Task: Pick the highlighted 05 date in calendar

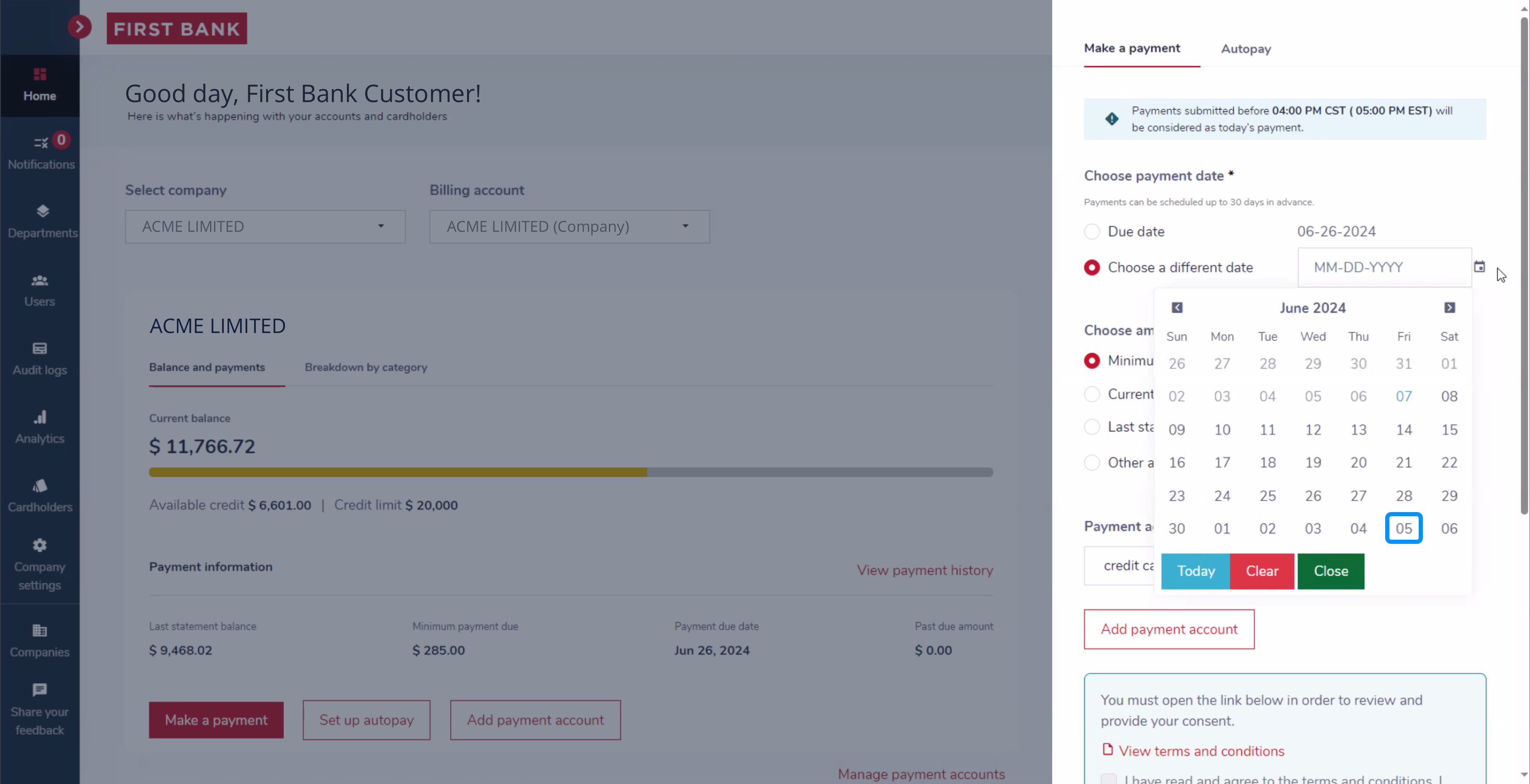Action: click(1404, 528)
